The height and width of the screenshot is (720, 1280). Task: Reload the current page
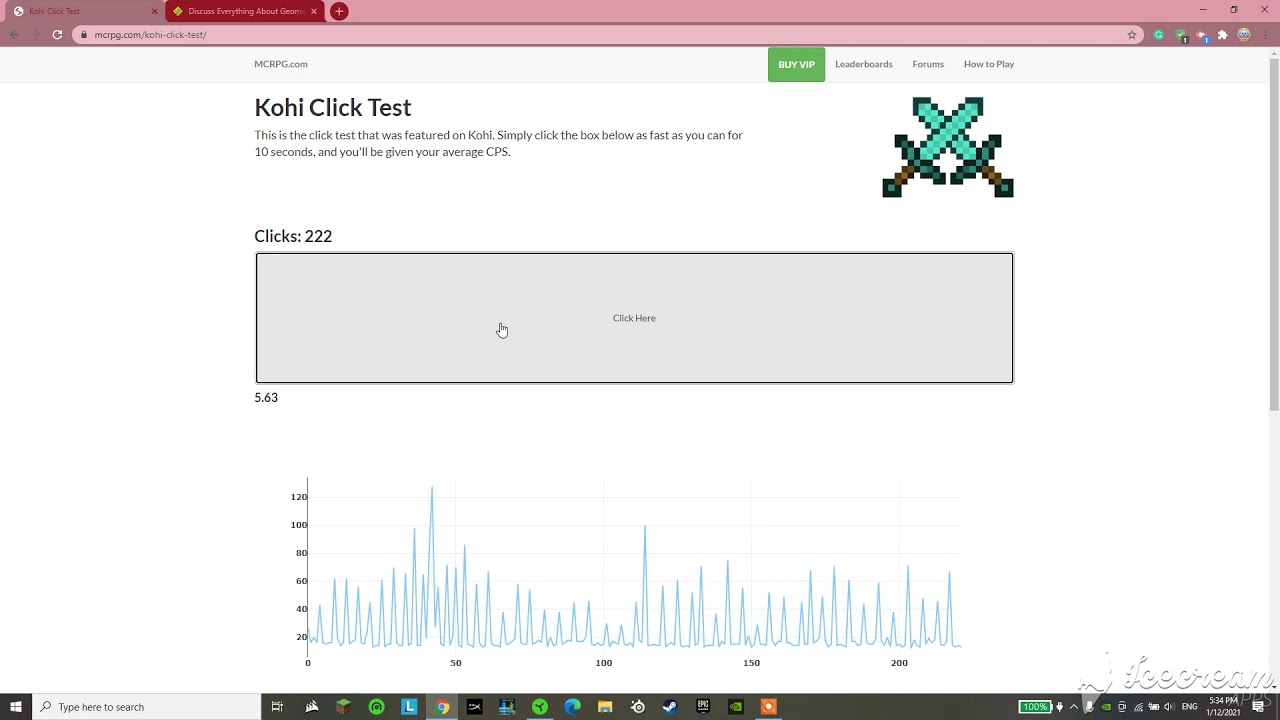(57, 34)
